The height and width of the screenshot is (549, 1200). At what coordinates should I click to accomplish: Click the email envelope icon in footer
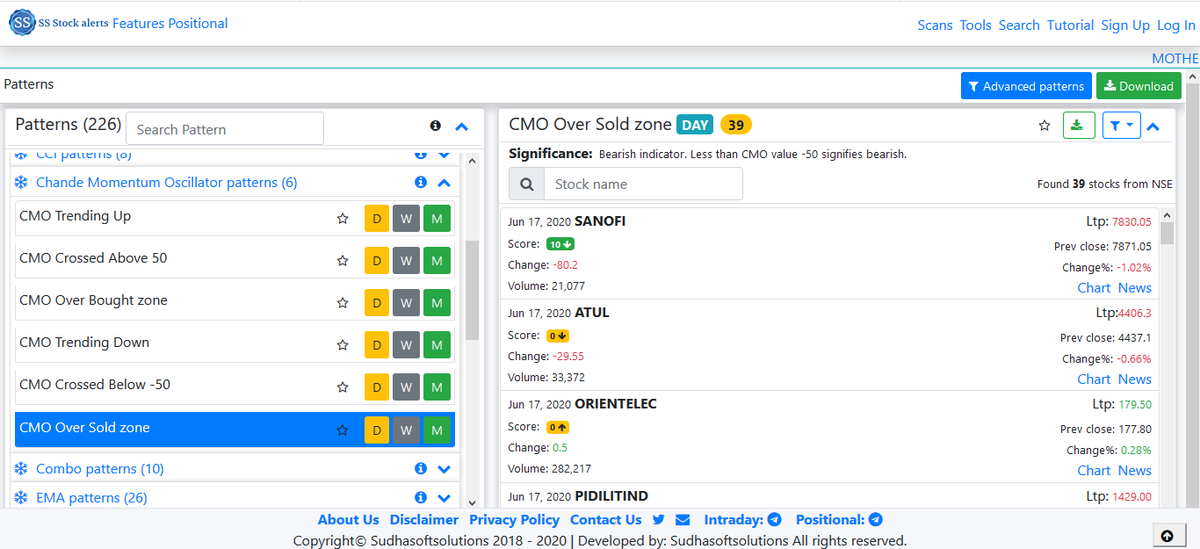tap(683, 520)
